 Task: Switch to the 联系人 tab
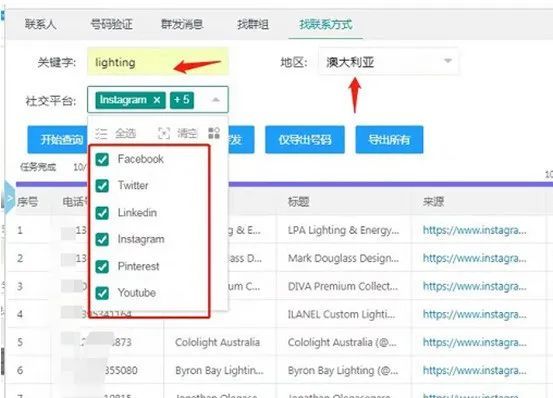pos(41,24)
